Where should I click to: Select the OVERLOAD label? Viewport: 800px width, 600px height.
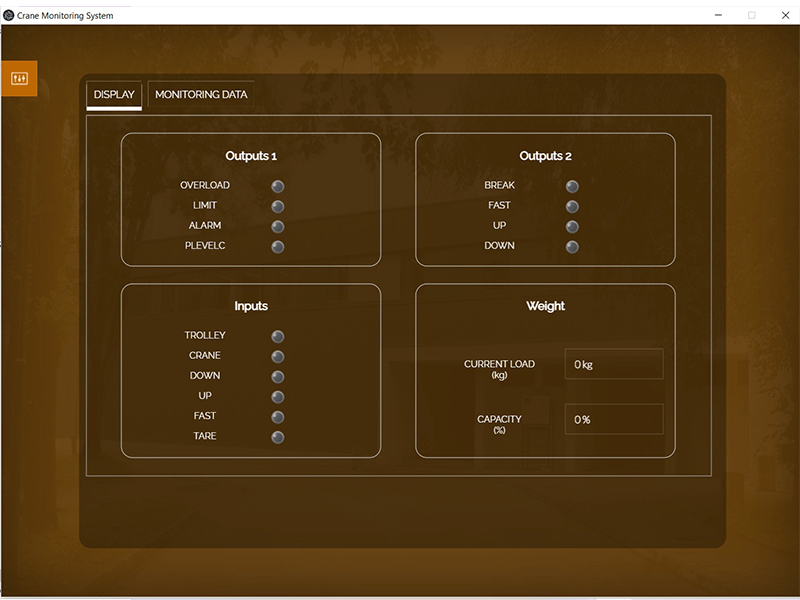point(205,185)
